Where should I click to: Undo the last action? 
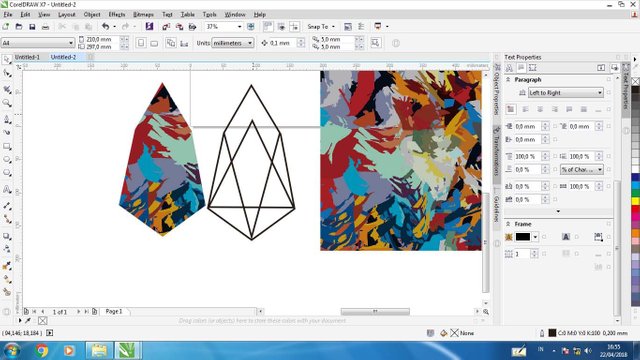pos(105,27)
